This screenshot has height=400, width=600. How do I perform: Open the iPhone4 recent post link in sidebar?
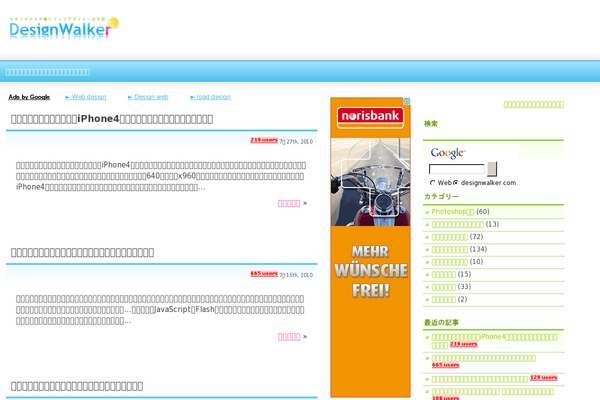pyautogui.click(x=494, y=337)
